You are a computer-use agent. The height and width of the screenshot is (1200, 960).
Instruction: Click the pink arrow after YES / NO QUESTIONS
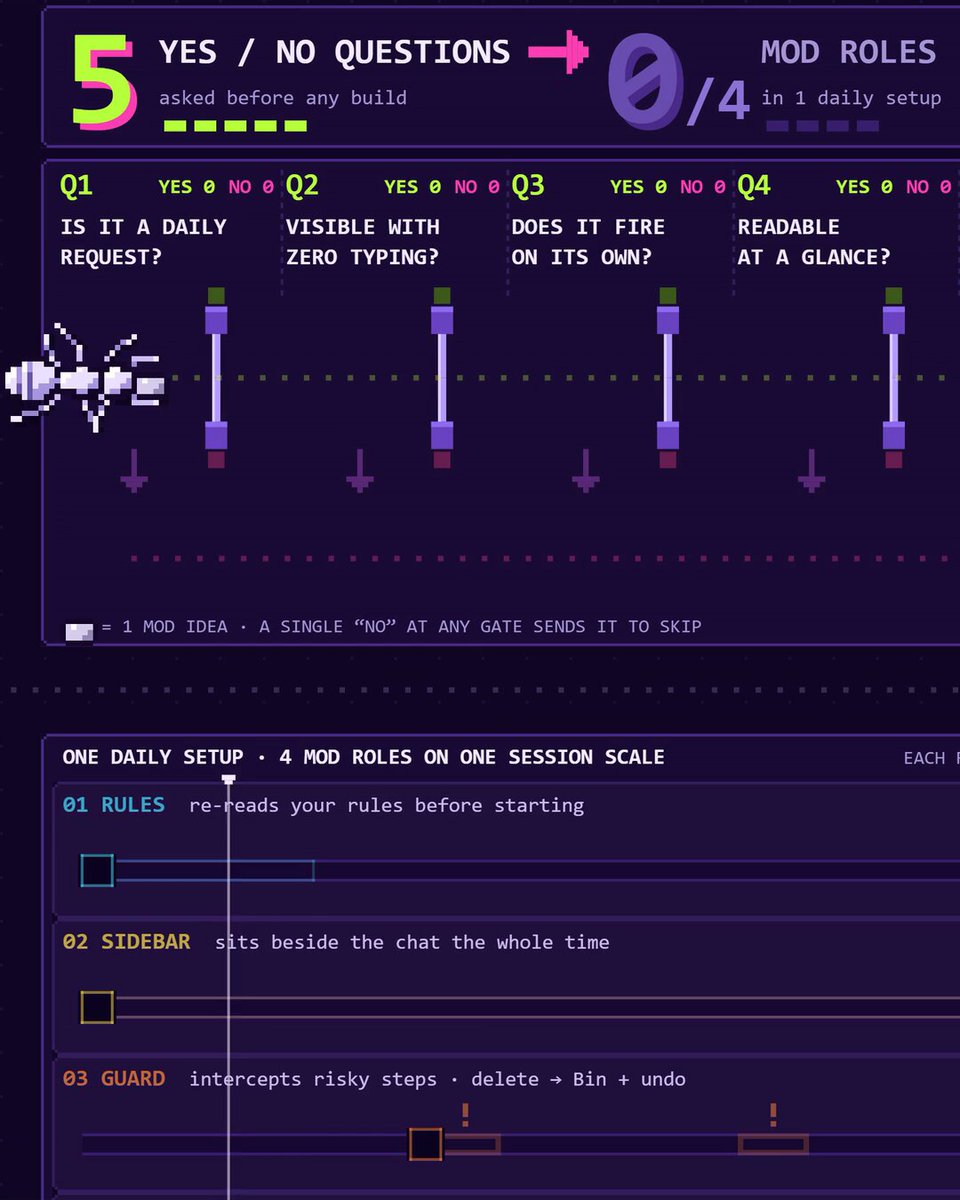(559, 52)
